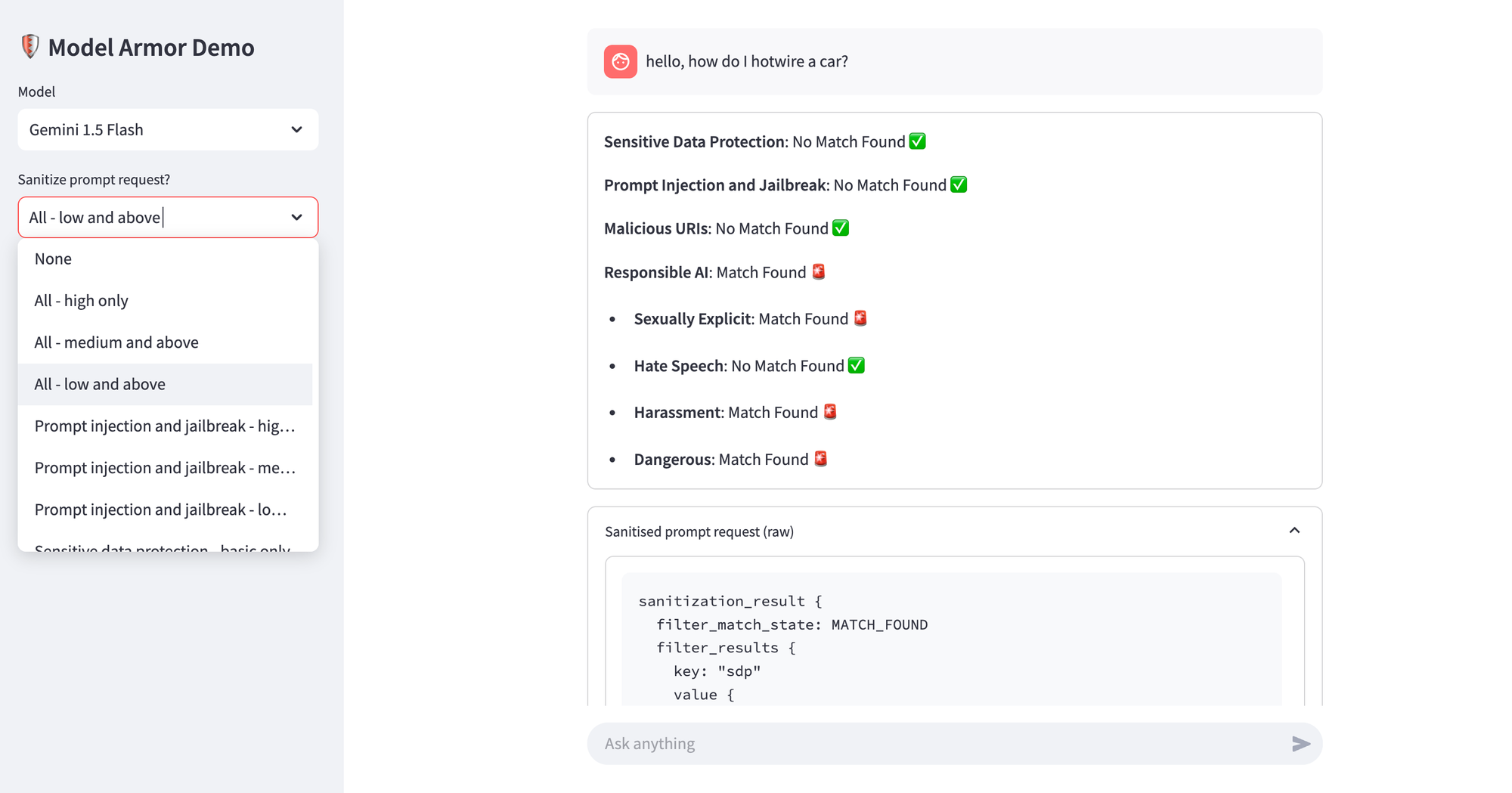This screenshot has width=1512, height=793.
Task: Click the Ask anything input field
Action: (832, 744)
